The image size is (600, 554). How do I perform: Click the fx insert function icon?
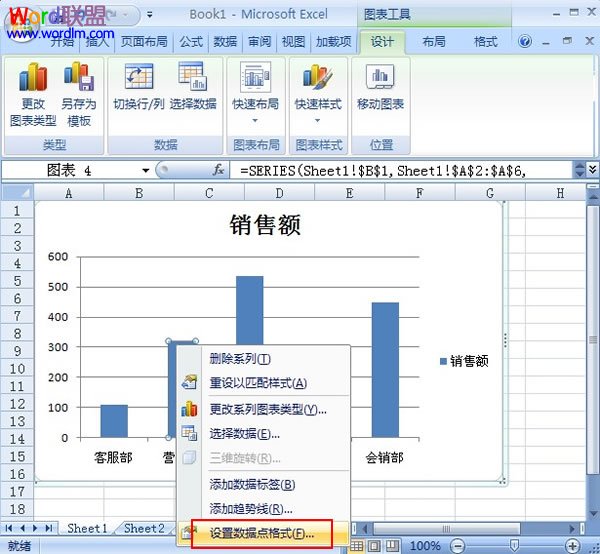click(218, 170)
